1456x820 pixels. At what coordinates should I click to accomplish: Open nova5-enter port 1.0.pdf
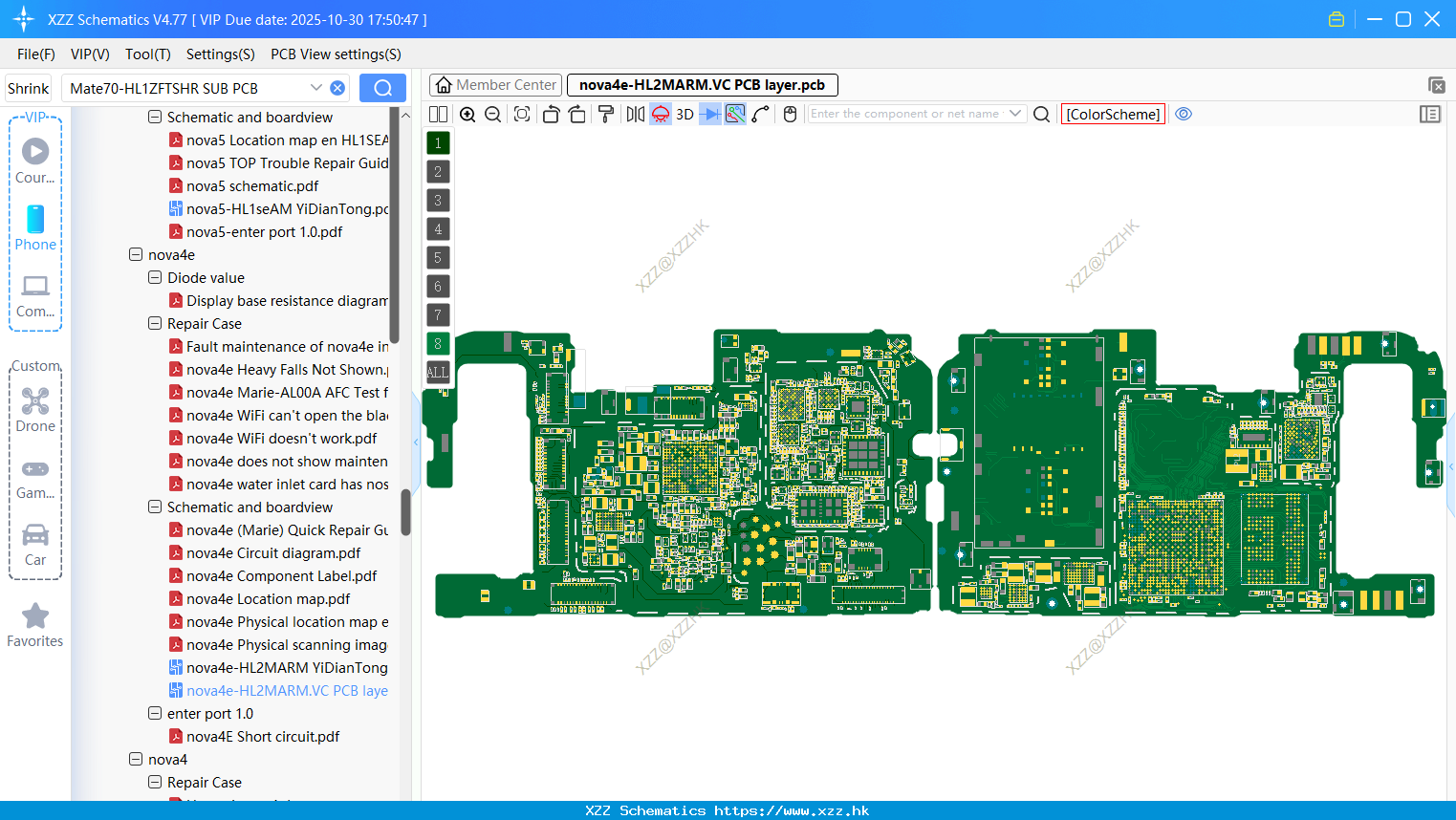(x=264, y=232)
